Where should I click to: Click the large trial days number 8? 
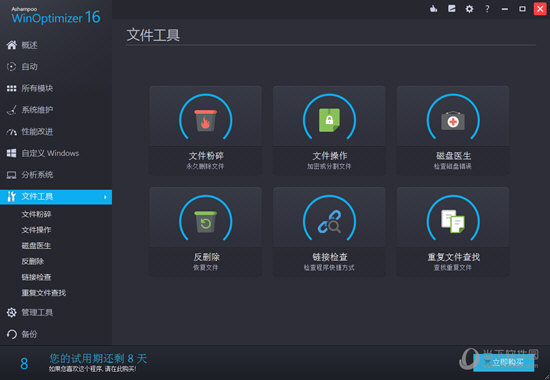(x=24, y=364)
